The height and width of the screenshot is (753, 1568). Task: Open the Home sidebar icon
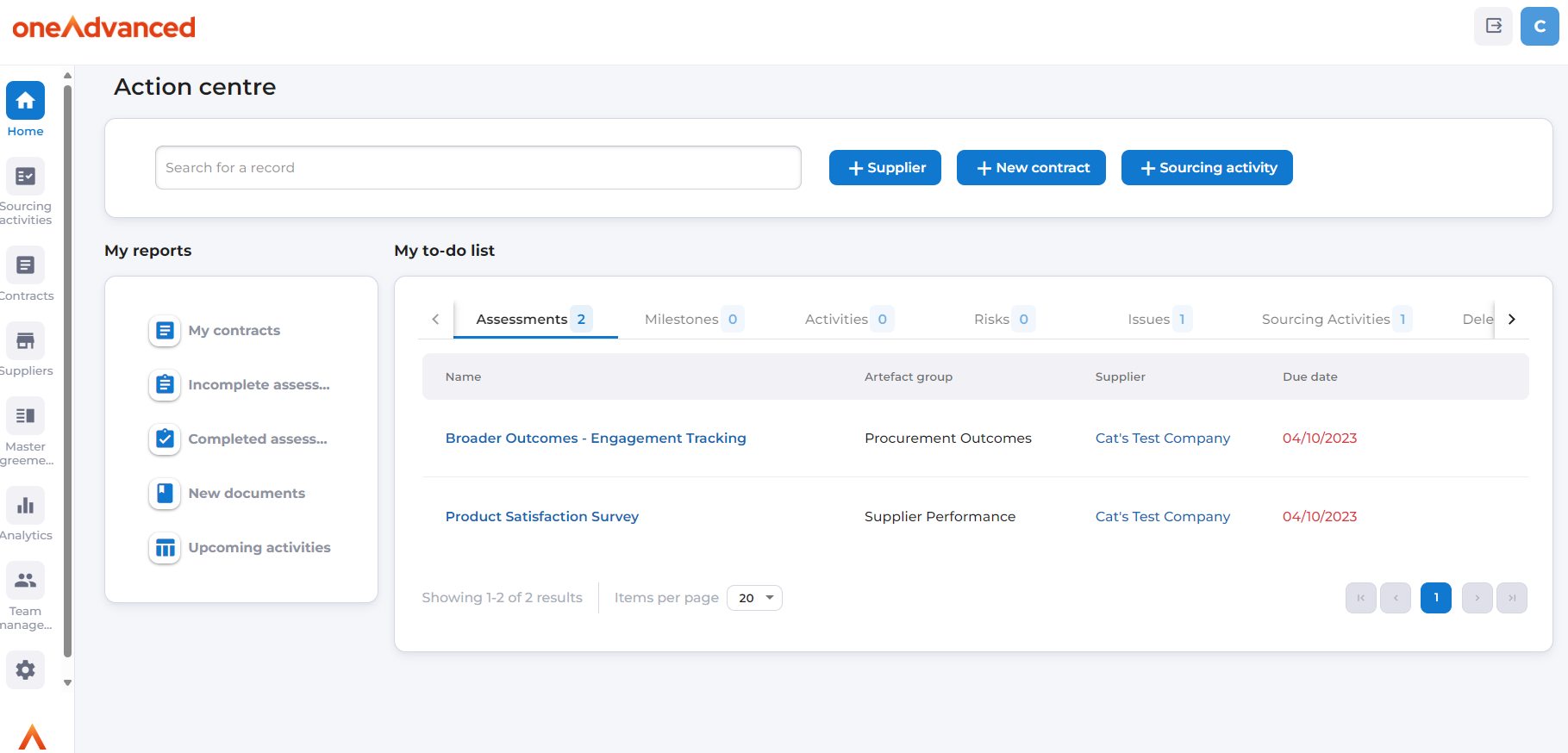pos(26,101)
